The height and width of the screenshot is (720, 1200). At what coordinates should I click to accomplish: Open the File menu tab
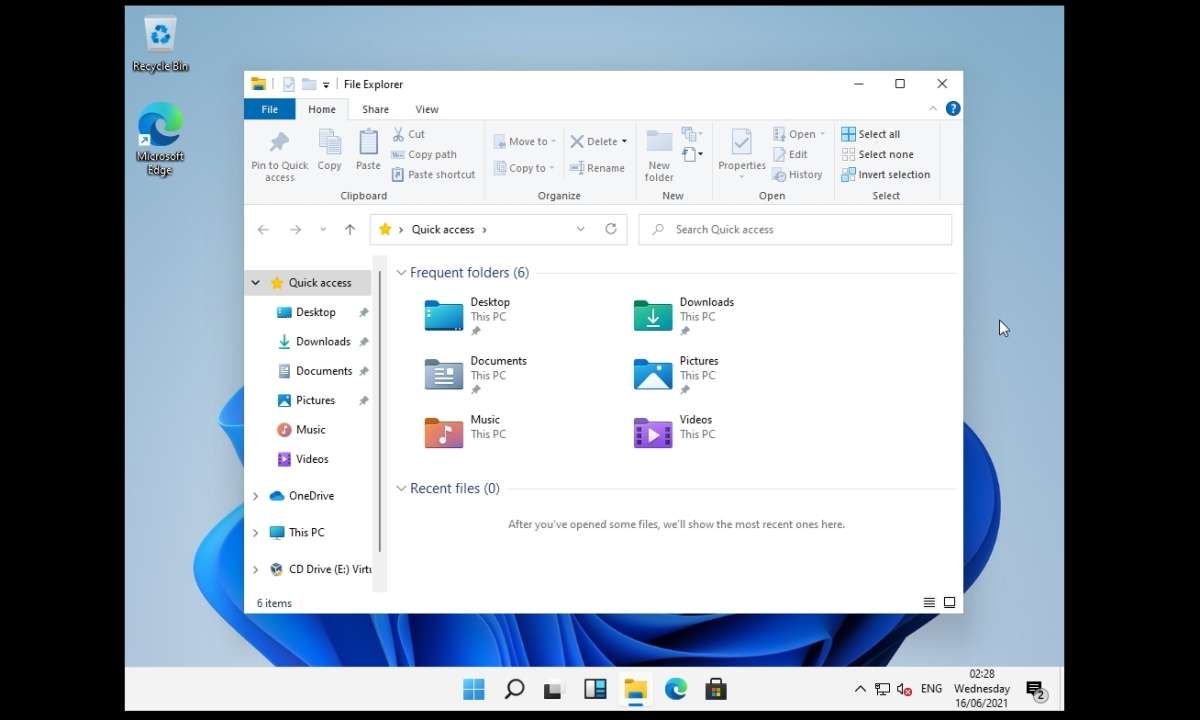click(x=269, y=109)
